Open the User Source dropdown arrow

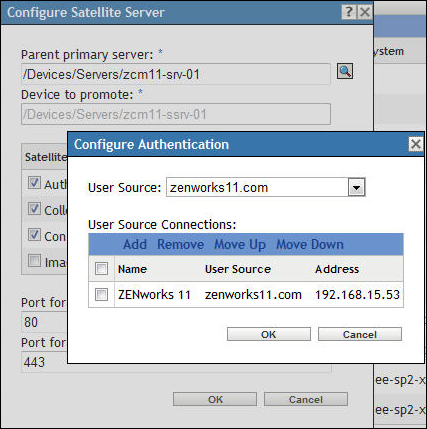click(356, 188)
